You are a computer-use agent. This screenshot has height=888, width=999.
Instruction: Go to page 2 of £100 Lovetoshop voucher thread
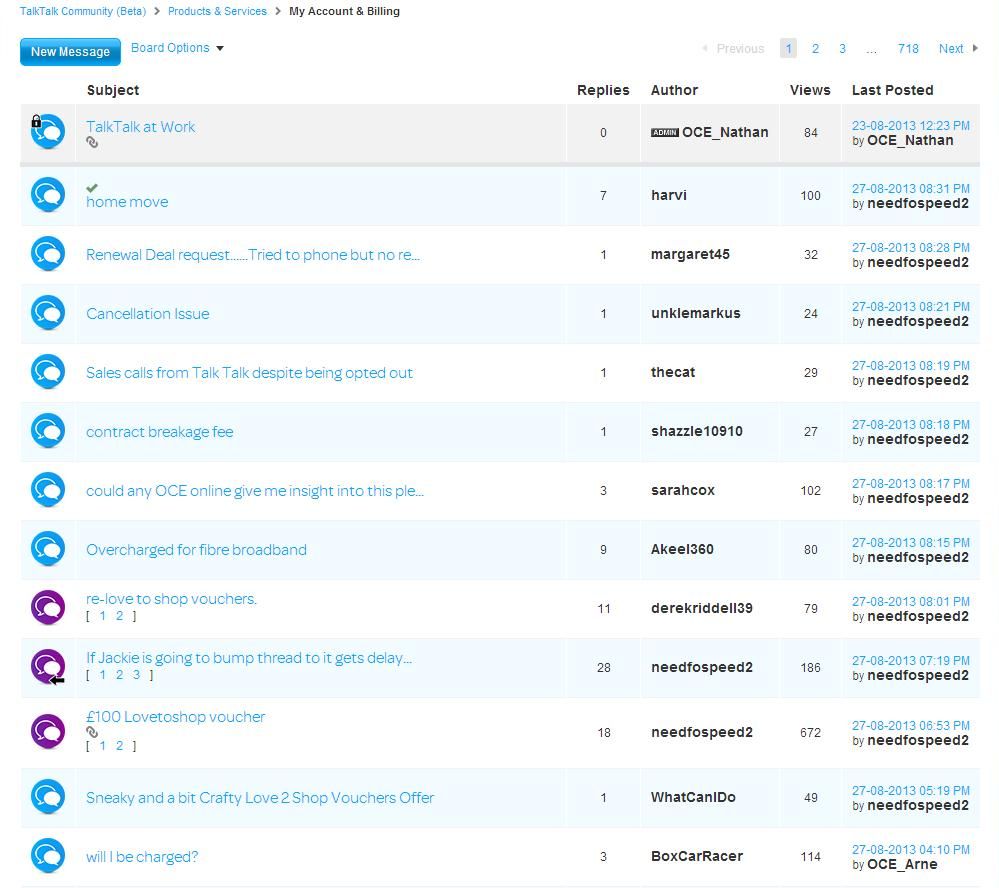tap(119, 746)
